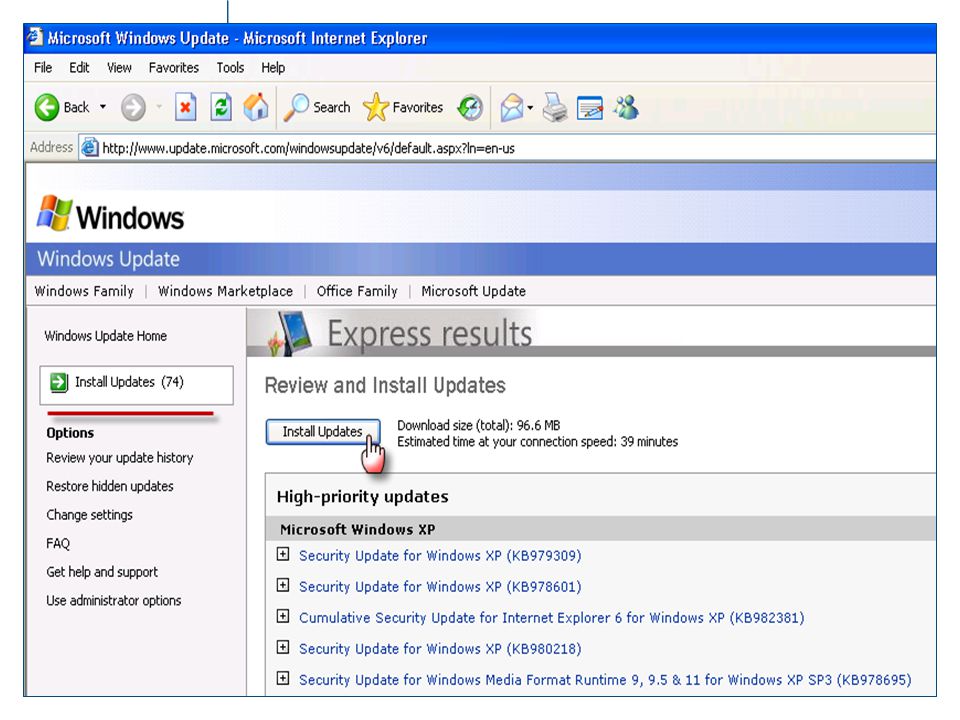Click the 'High-priority updates' heading
Screen dimensions: 960x720
362,496
